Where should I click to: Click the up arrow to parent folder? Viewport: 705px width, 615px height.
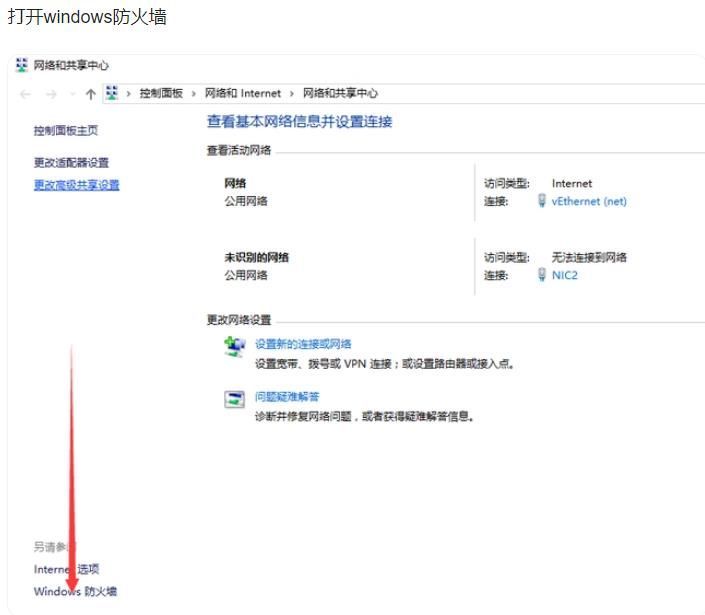point(91,94)
